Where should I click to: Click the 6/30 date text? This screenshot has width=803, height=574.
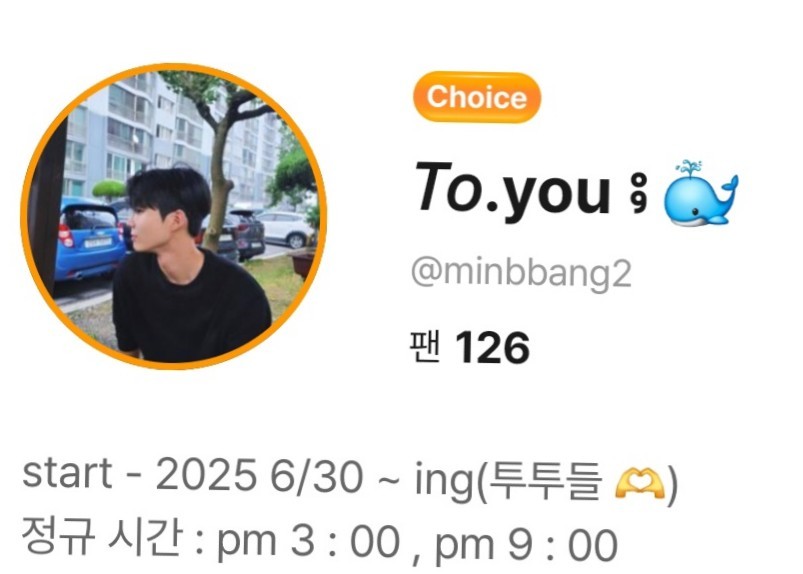click(316, 476)
